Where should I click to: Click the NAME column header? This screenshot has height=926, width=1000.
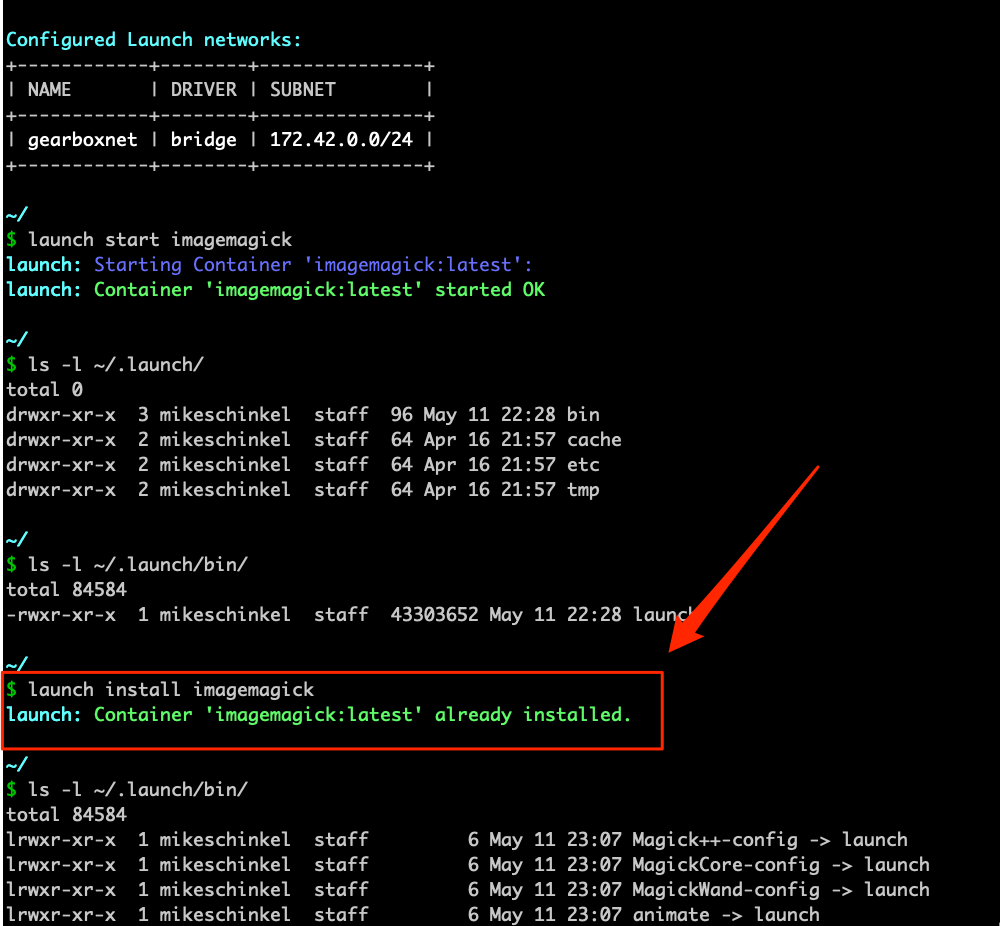click(x=48, y=89)
